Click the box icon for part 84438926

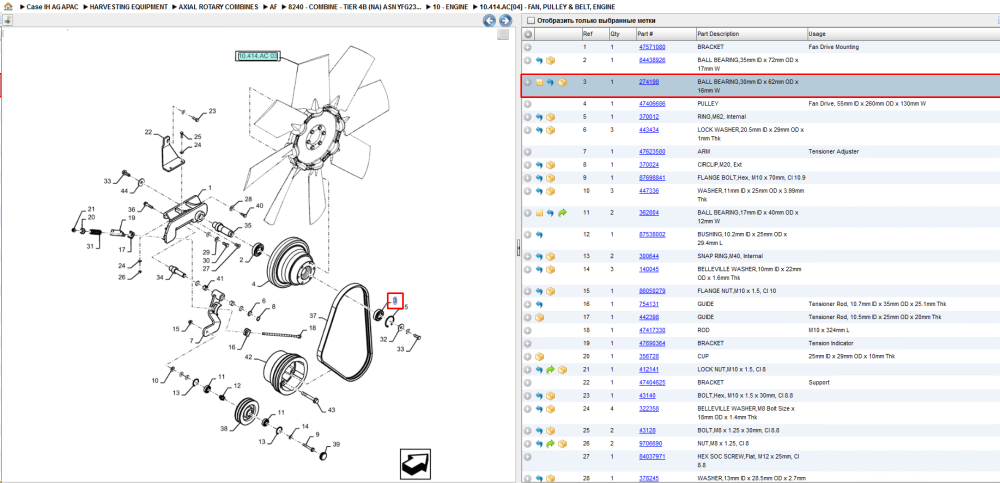550,61
